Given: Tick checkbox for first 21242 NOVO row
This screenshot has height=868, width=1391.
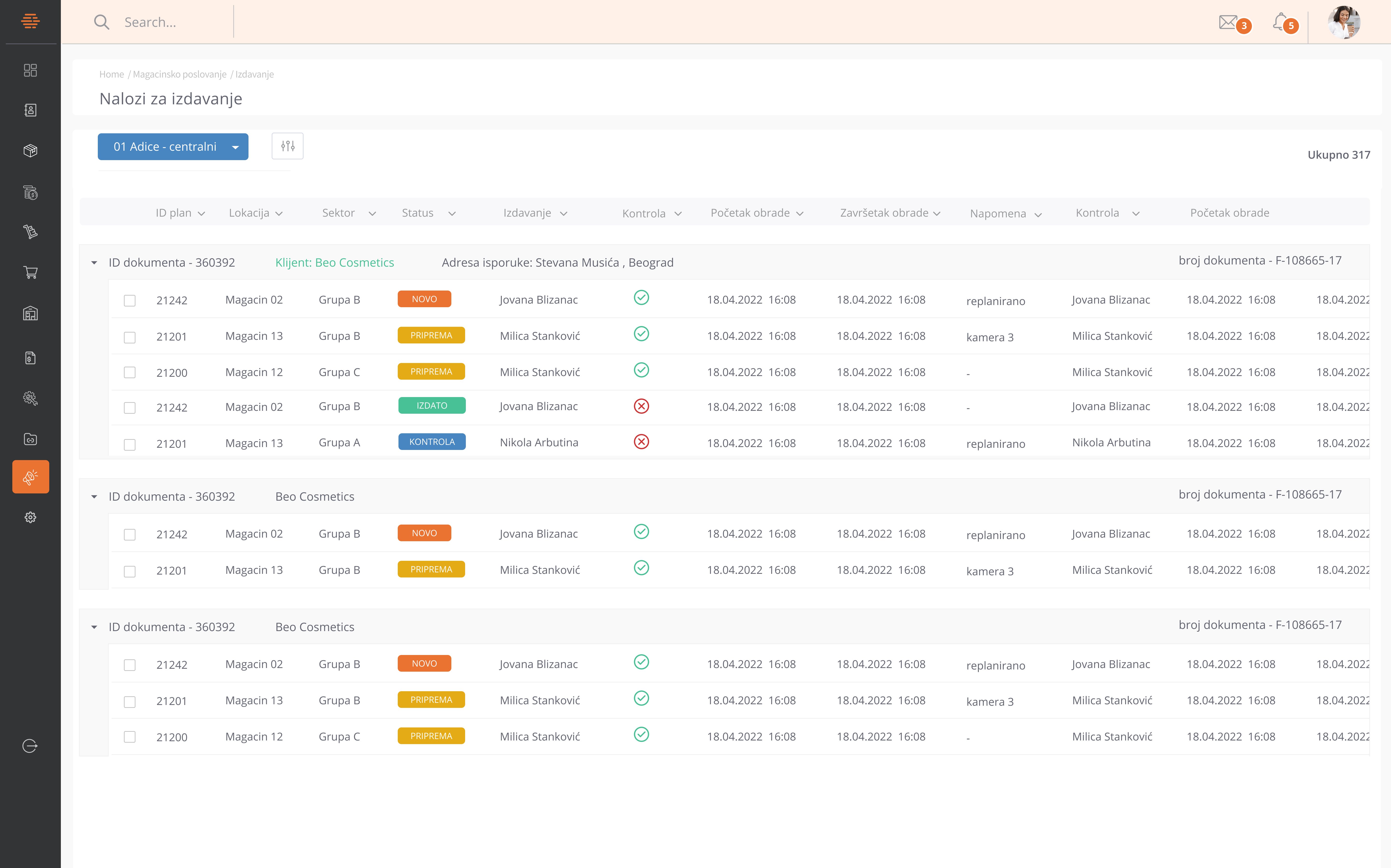Looking at the screenshot, I should (x=130, y=301).
